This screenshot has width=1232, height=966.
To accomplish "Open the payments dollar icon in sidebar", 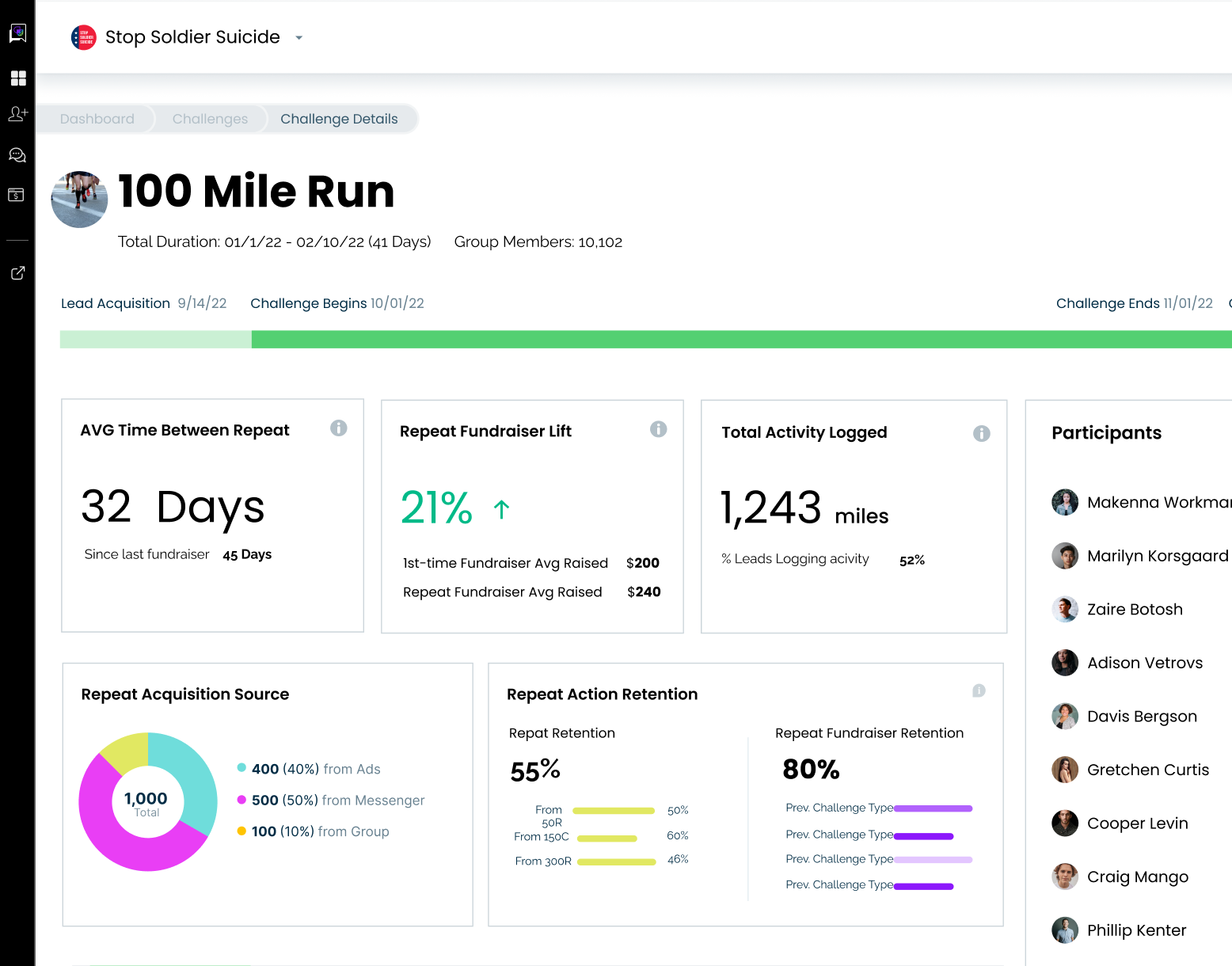I will (17, 195).
